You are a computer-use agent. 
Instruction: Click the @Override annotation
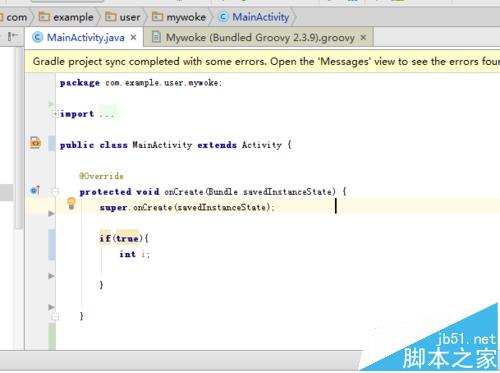[x=101, y=176]
